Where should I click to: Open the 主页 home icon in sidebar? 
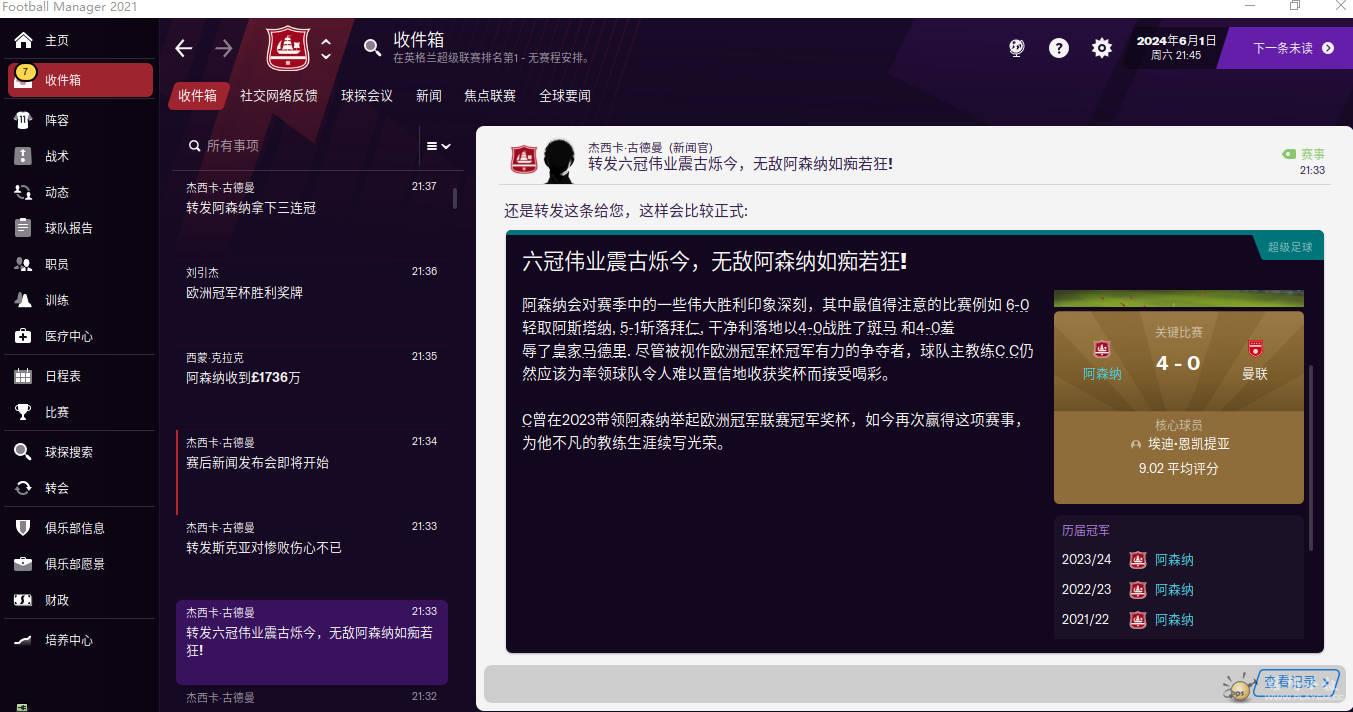(x=23, y=41)
